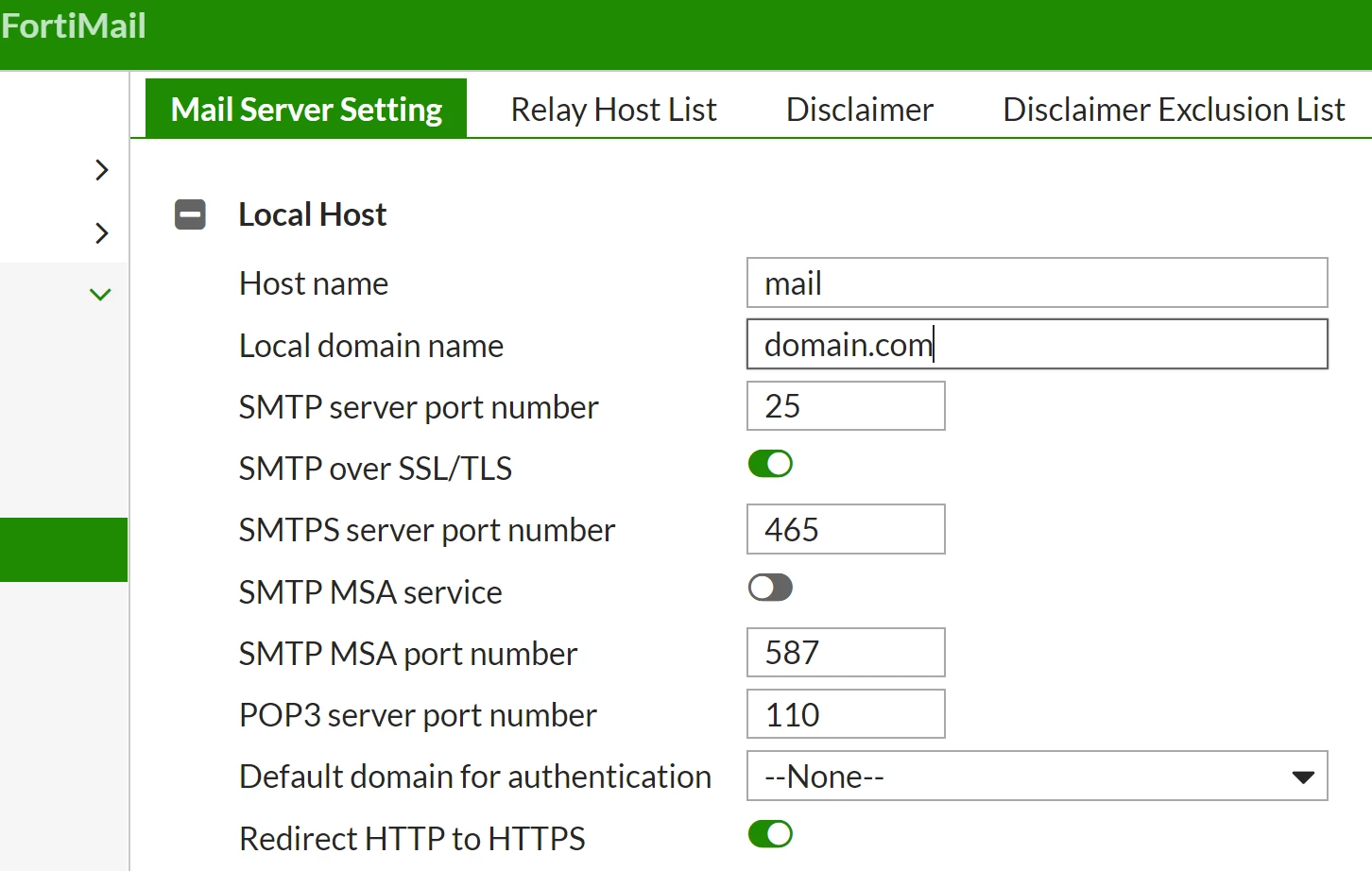1372x871 pixels.
Task: Click the FortiMail logo text
Action: pos(74,26)
